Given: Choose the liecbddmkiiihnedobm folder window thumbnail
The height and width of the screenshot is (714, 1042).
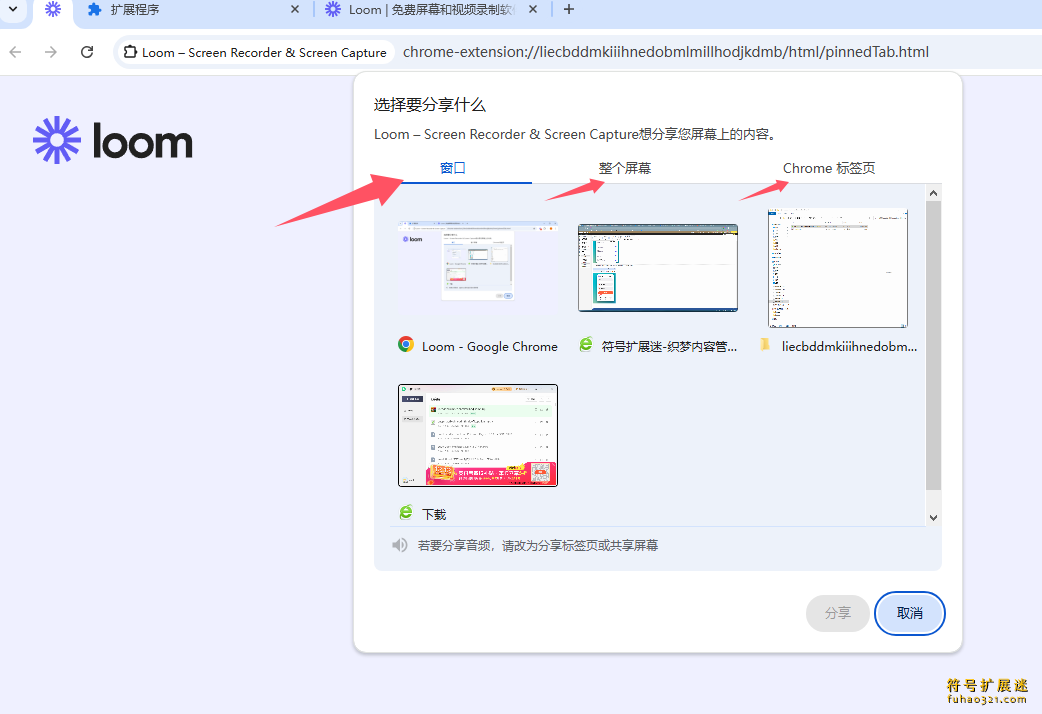Looking at the screenshot, I should pyautogui.click(x=838, y=268).
